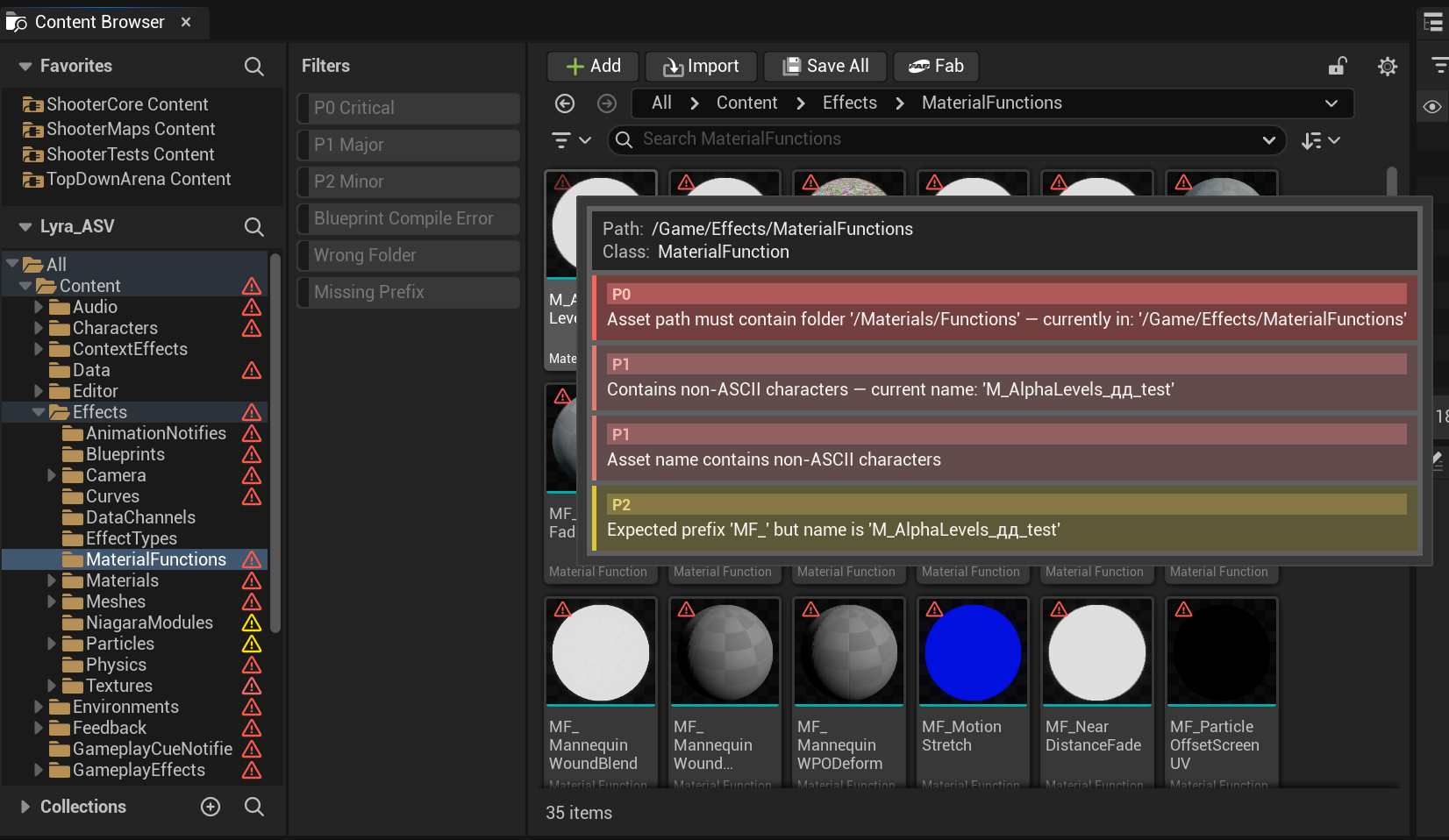Click the ShooterCore Content folder icon
The image size is (1449, 840).
click(33, 105)
